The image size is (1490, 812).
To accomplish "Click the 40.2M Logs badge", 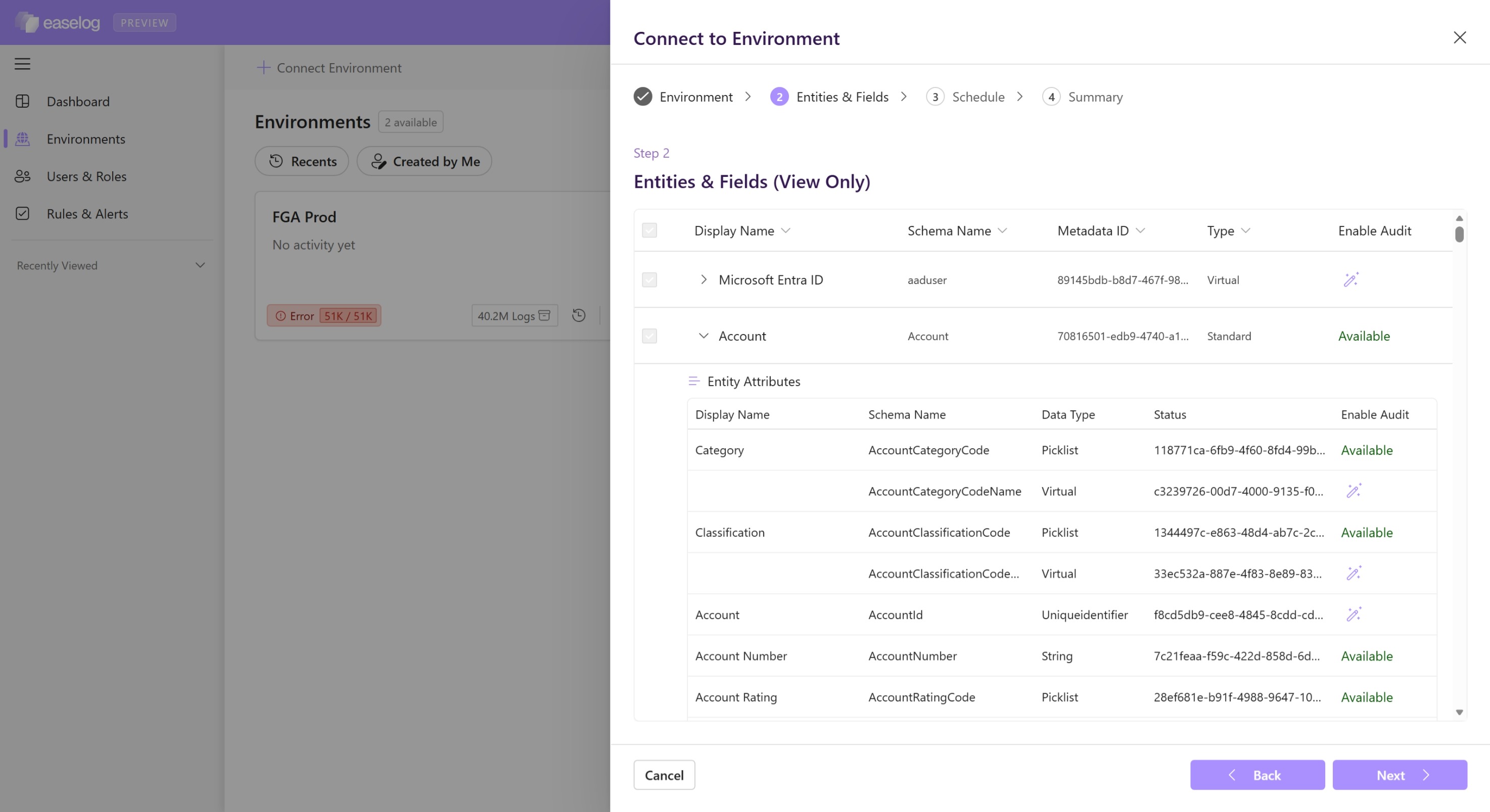I will 514,315.
